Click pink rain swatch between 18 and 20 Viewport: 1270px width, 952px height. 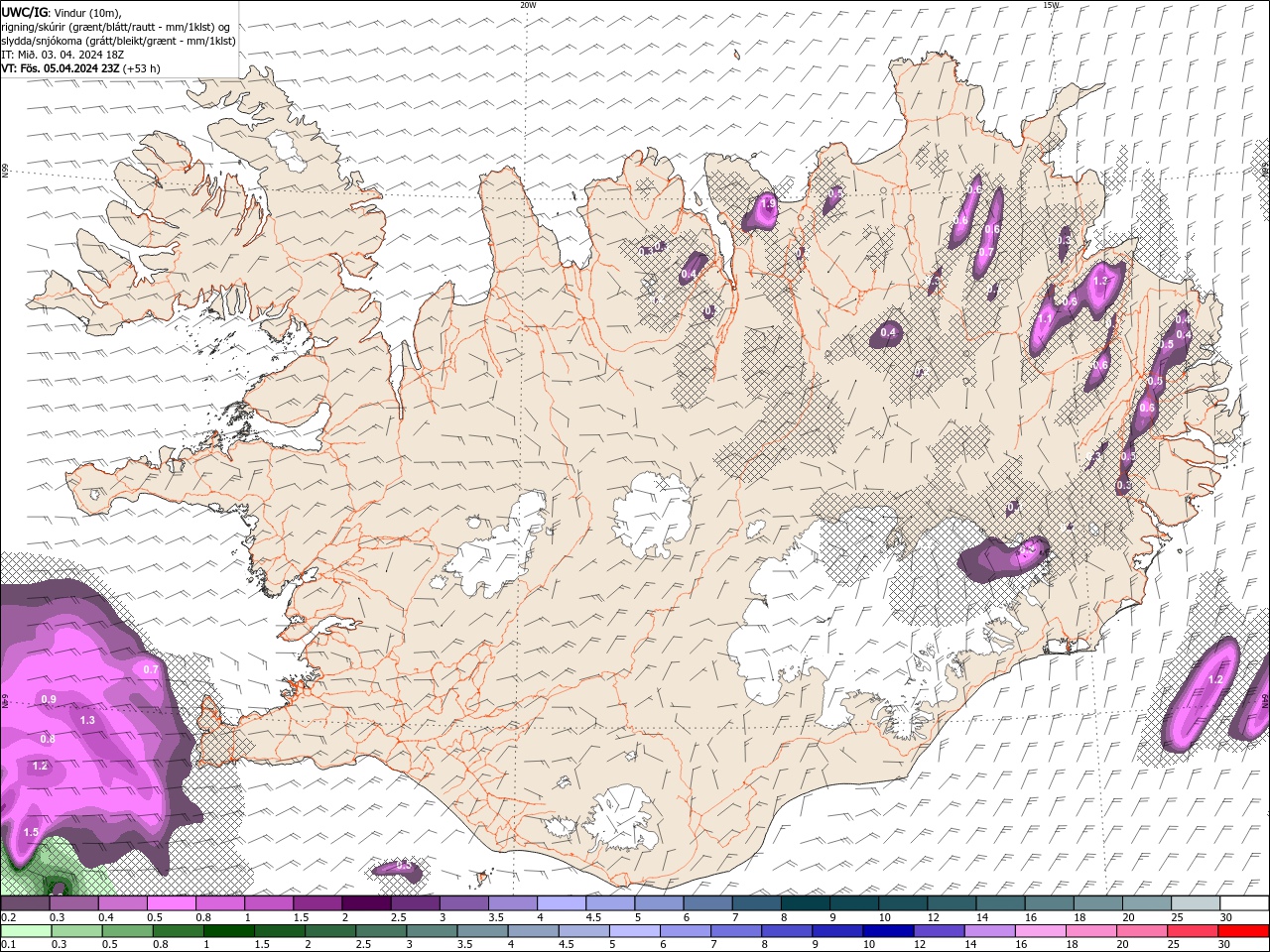pos(1091,931)
